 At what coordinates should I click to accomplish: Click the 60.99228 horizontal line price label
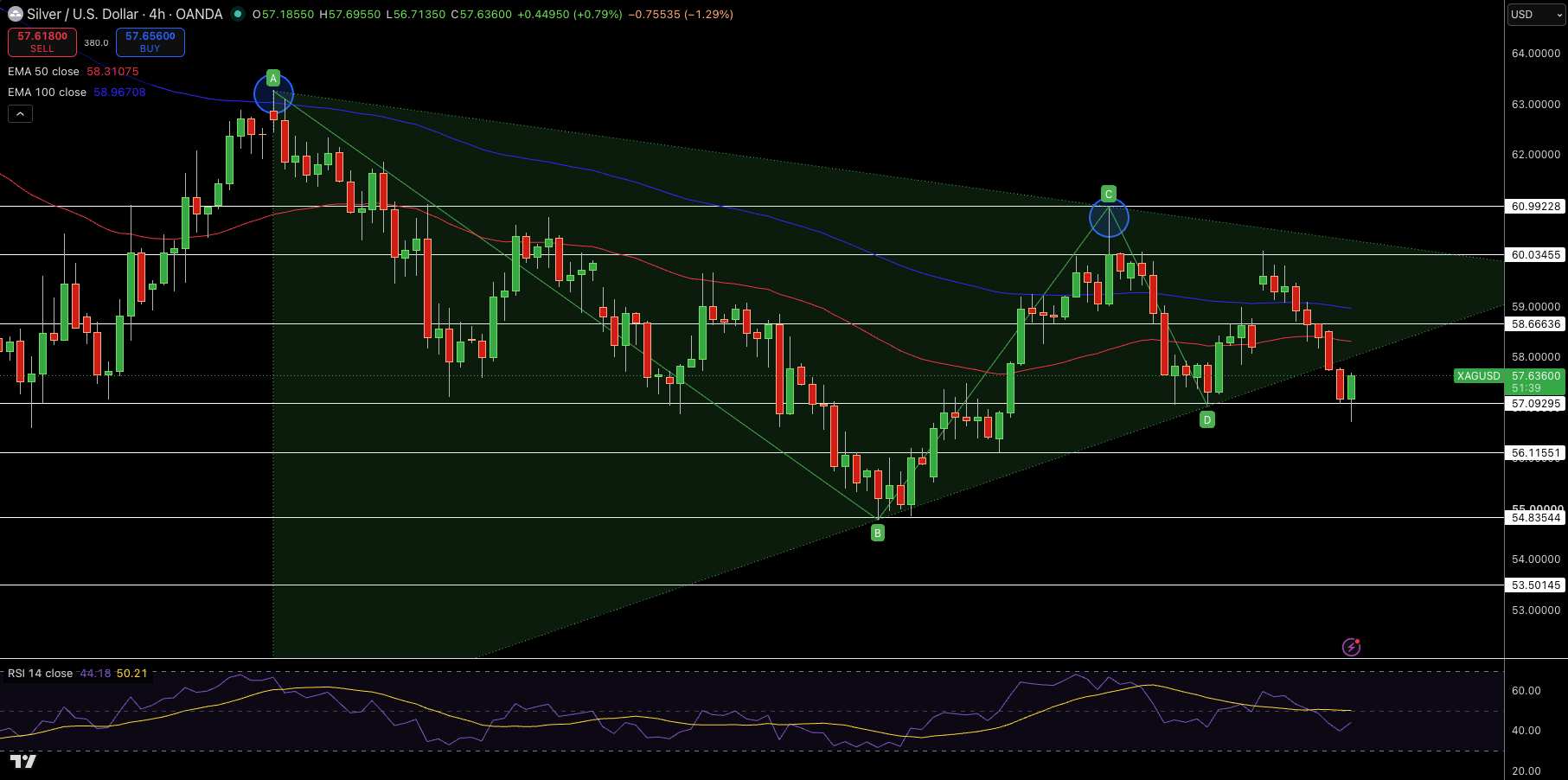1536,207
